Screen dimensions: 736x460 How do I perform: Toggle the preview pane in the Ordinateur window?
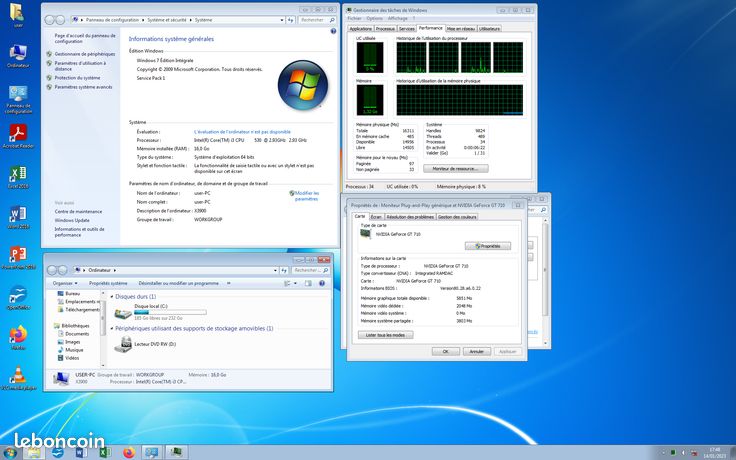tap(308, 284)
